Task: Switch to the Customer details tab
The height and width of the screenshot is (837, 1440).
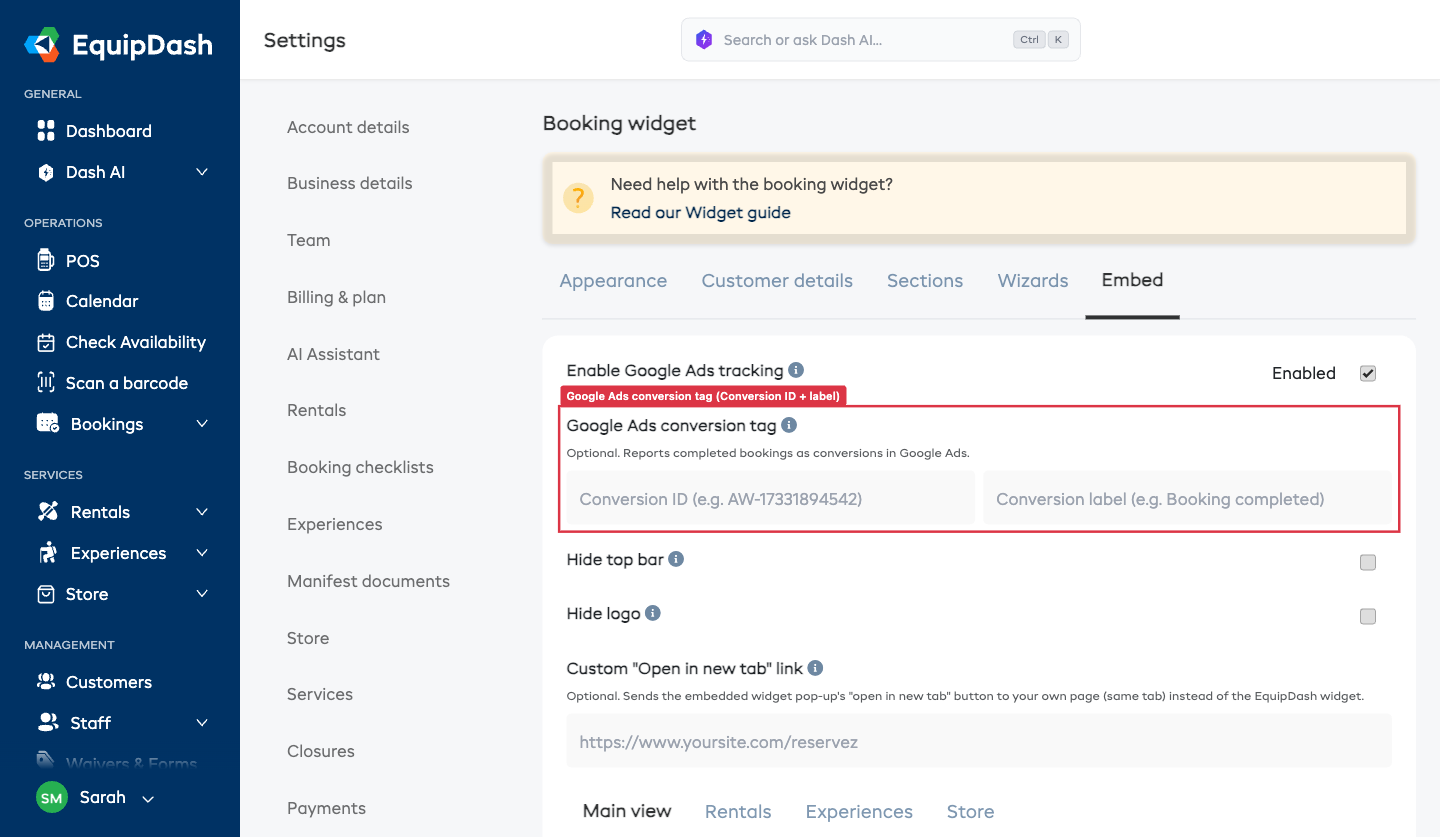Action: [777, 281]
